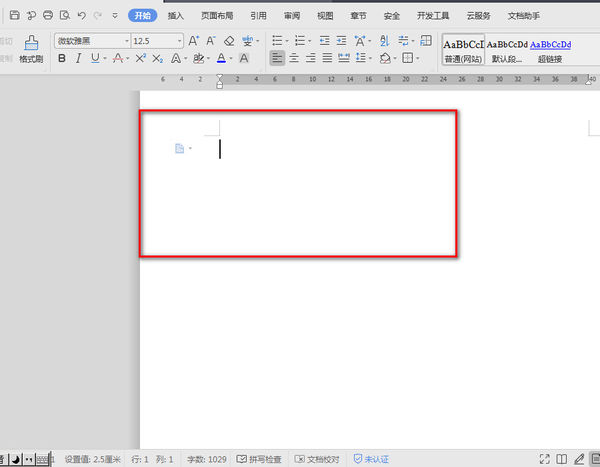Image resolution: width=600 pixels, height=467 pixels.
Task: Click the Save icon in quick access toolbar
Action: (x=15, y=15)
